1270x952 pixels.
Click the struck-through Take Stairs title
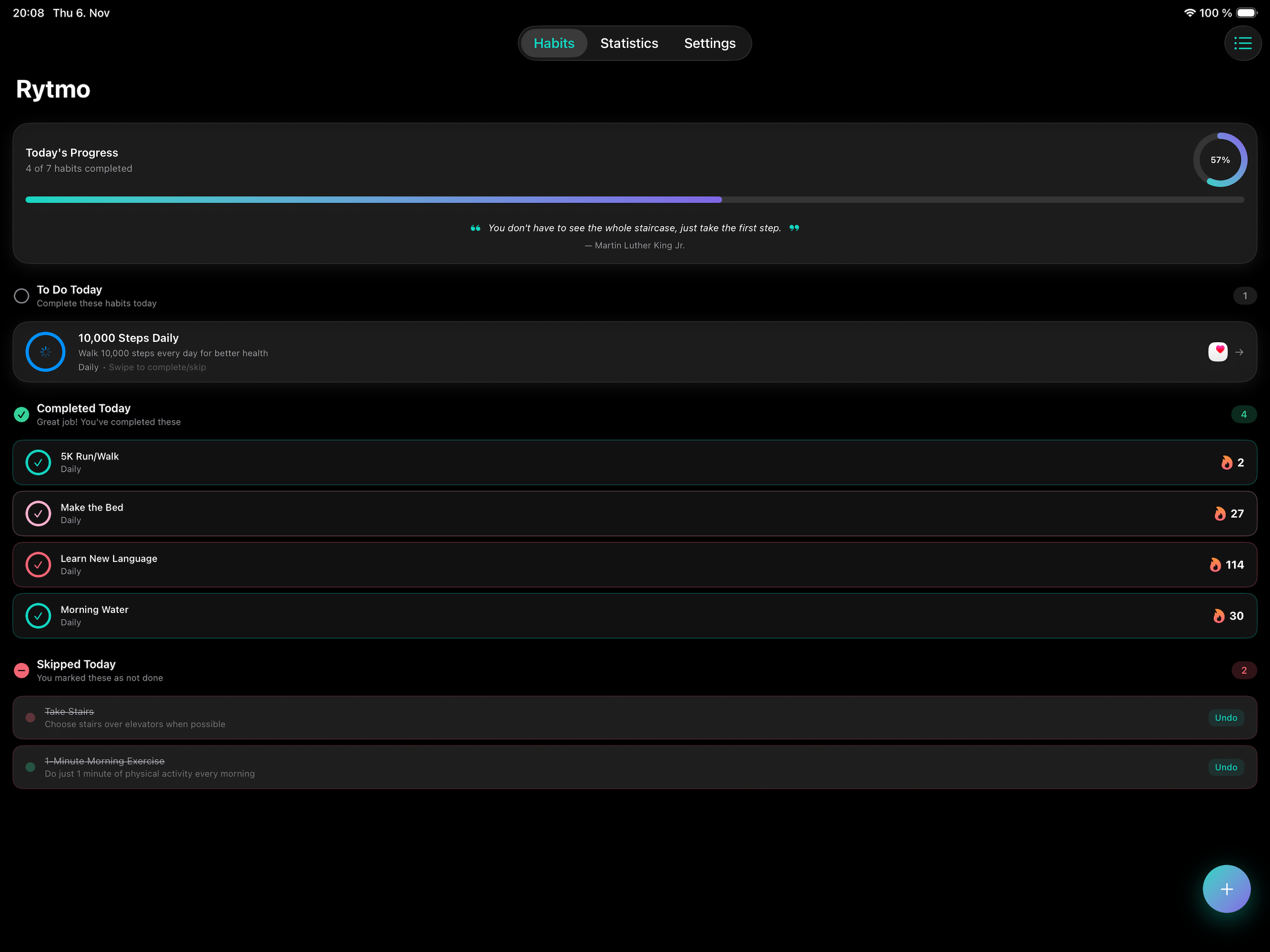coord(69,712)
